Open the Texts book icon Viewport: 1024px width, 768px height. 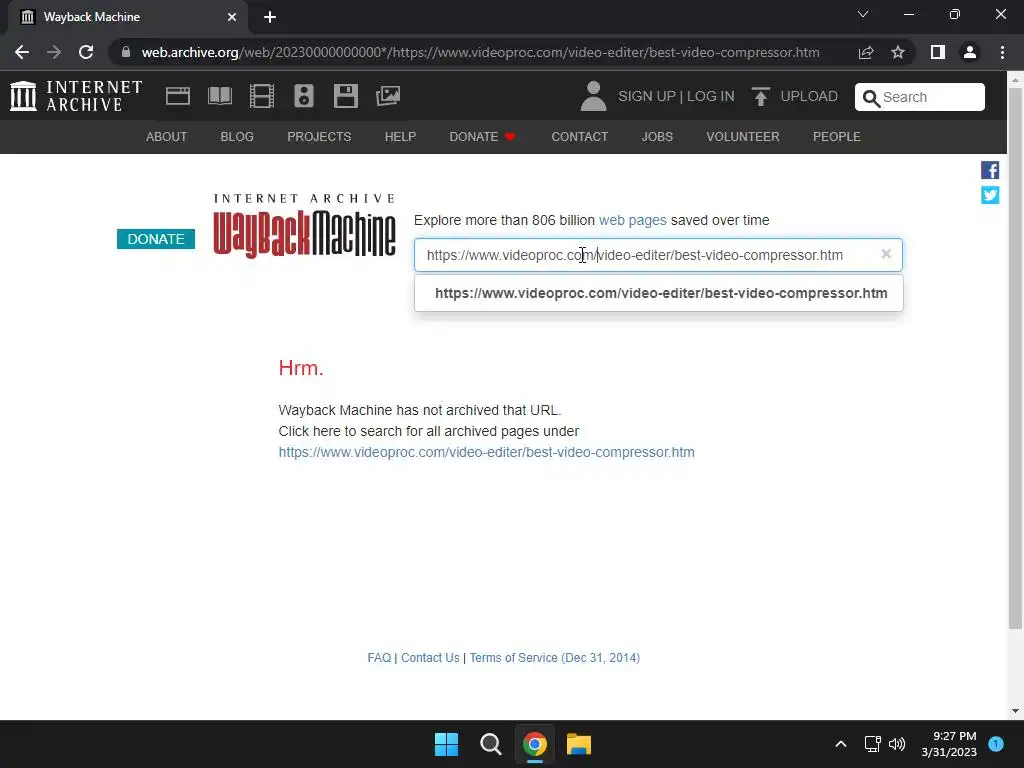219,96
